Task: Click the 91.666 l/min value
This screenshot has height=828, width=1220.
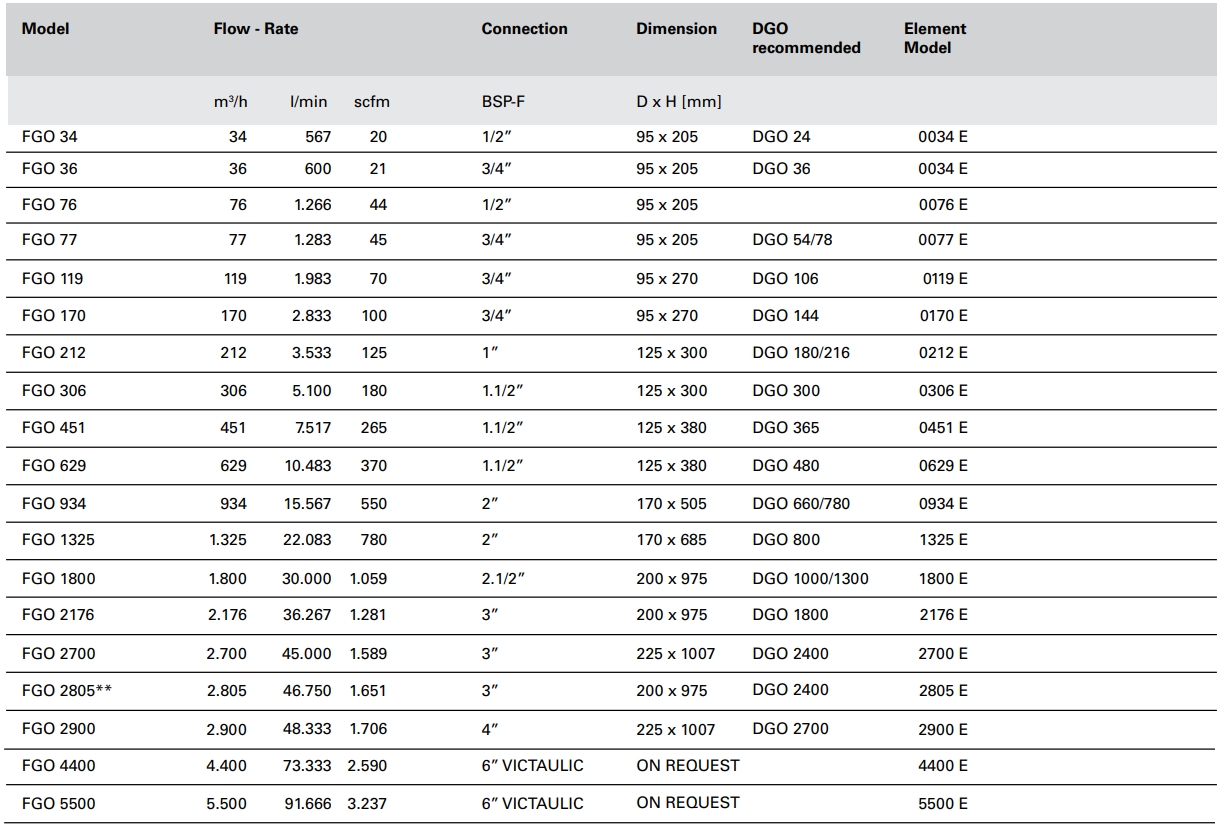Action: click(307, 803)
